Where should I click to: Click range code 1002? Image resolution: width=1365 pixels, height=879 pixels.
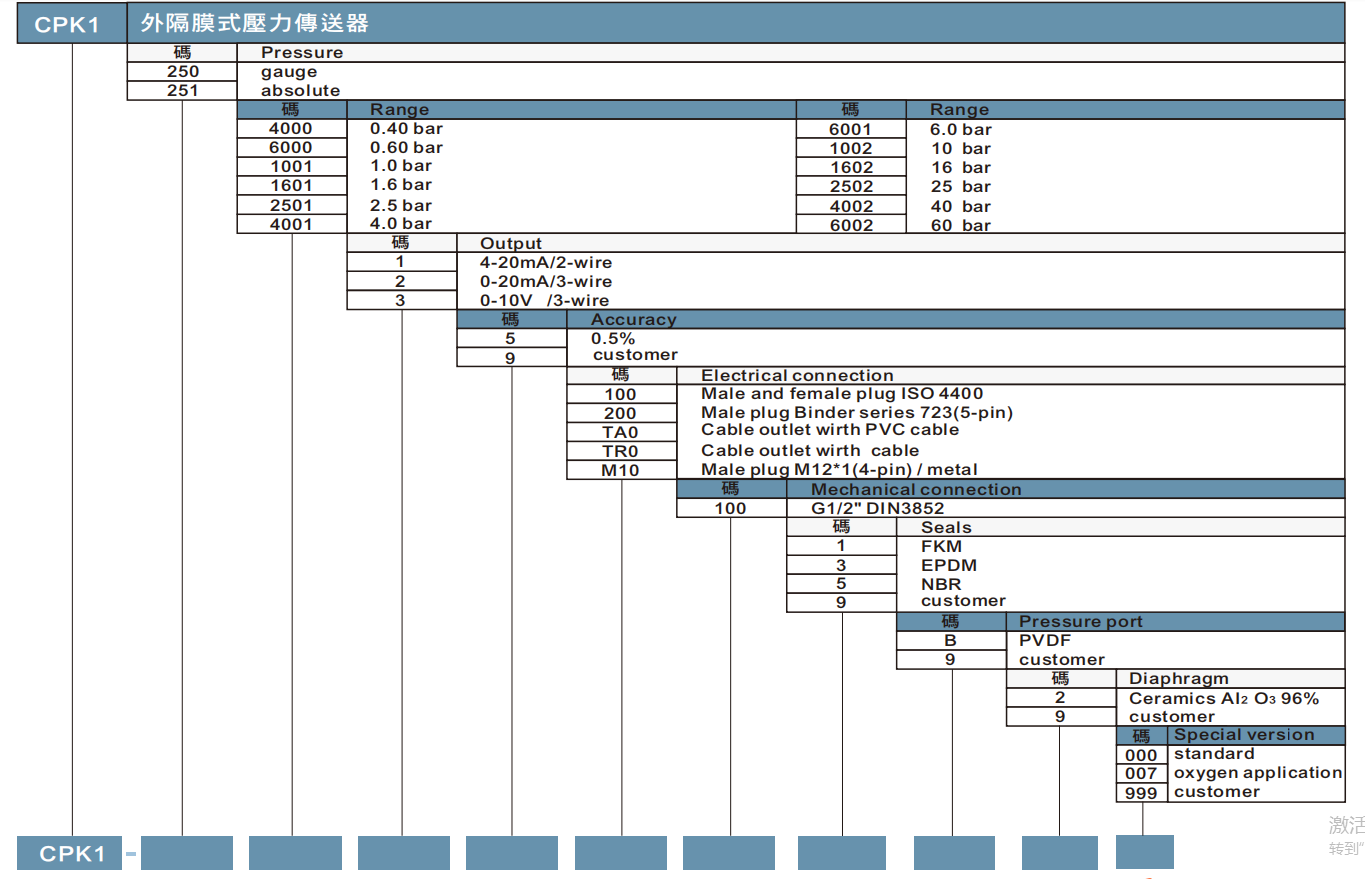[851, 148]
